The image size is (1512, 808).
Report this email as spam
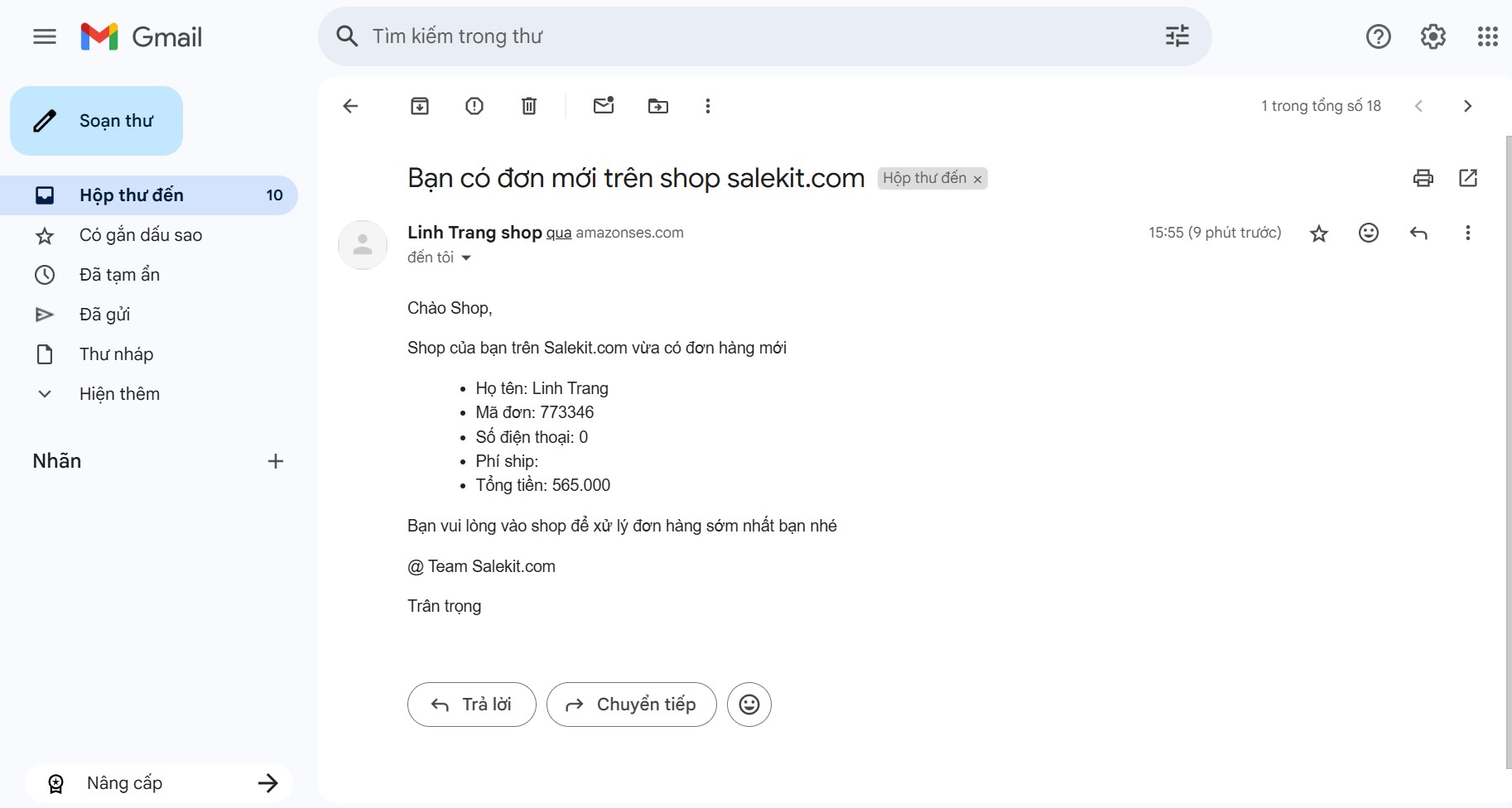[x=474, y=106]
